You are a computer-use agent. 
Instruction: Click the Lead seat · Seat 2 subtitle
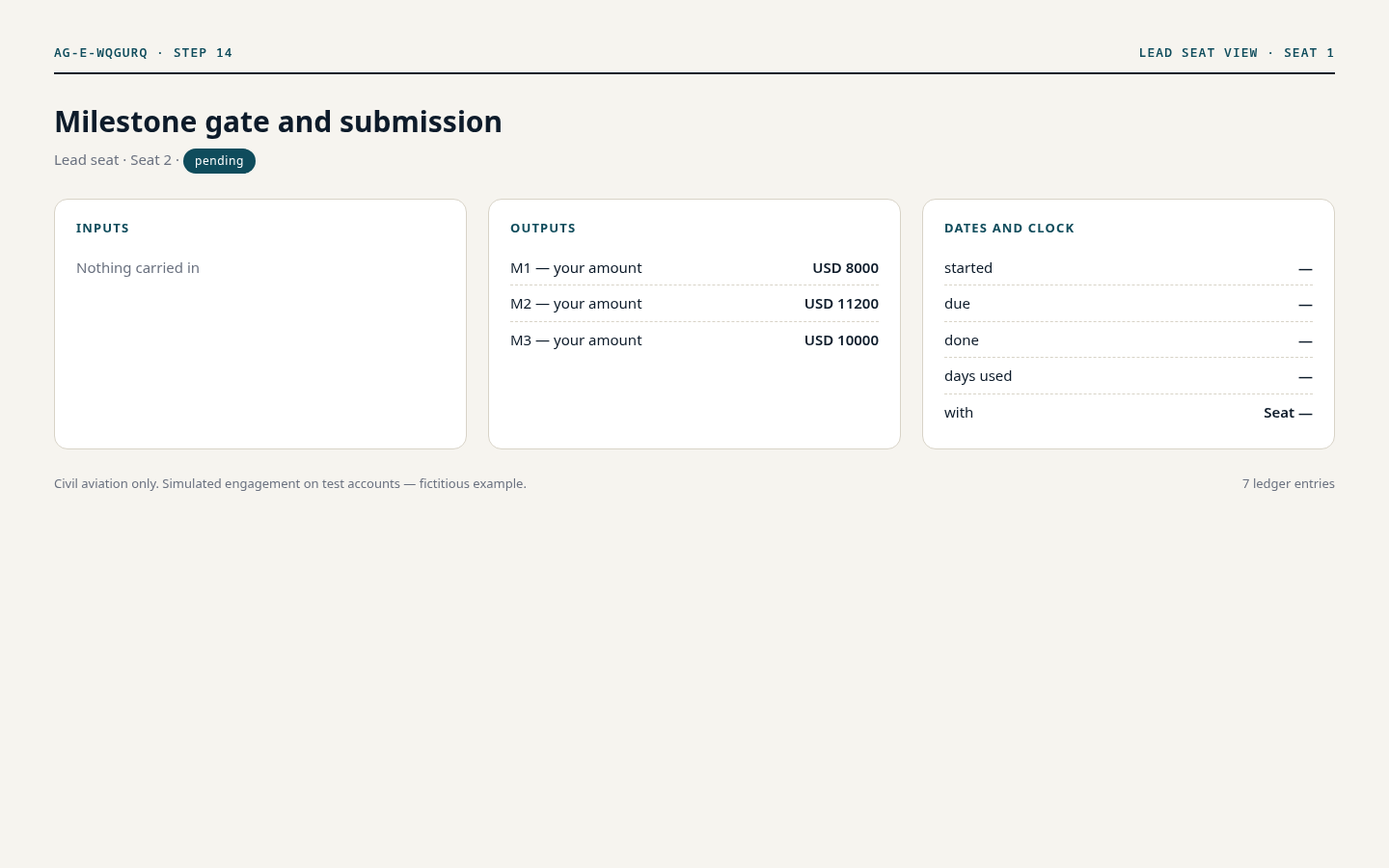coord(113,160)
